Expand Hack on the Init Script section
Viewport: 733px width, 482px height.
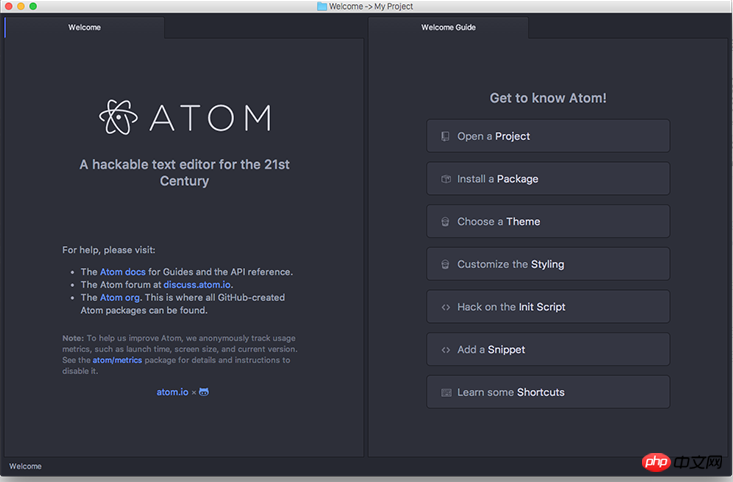[548, 307]
